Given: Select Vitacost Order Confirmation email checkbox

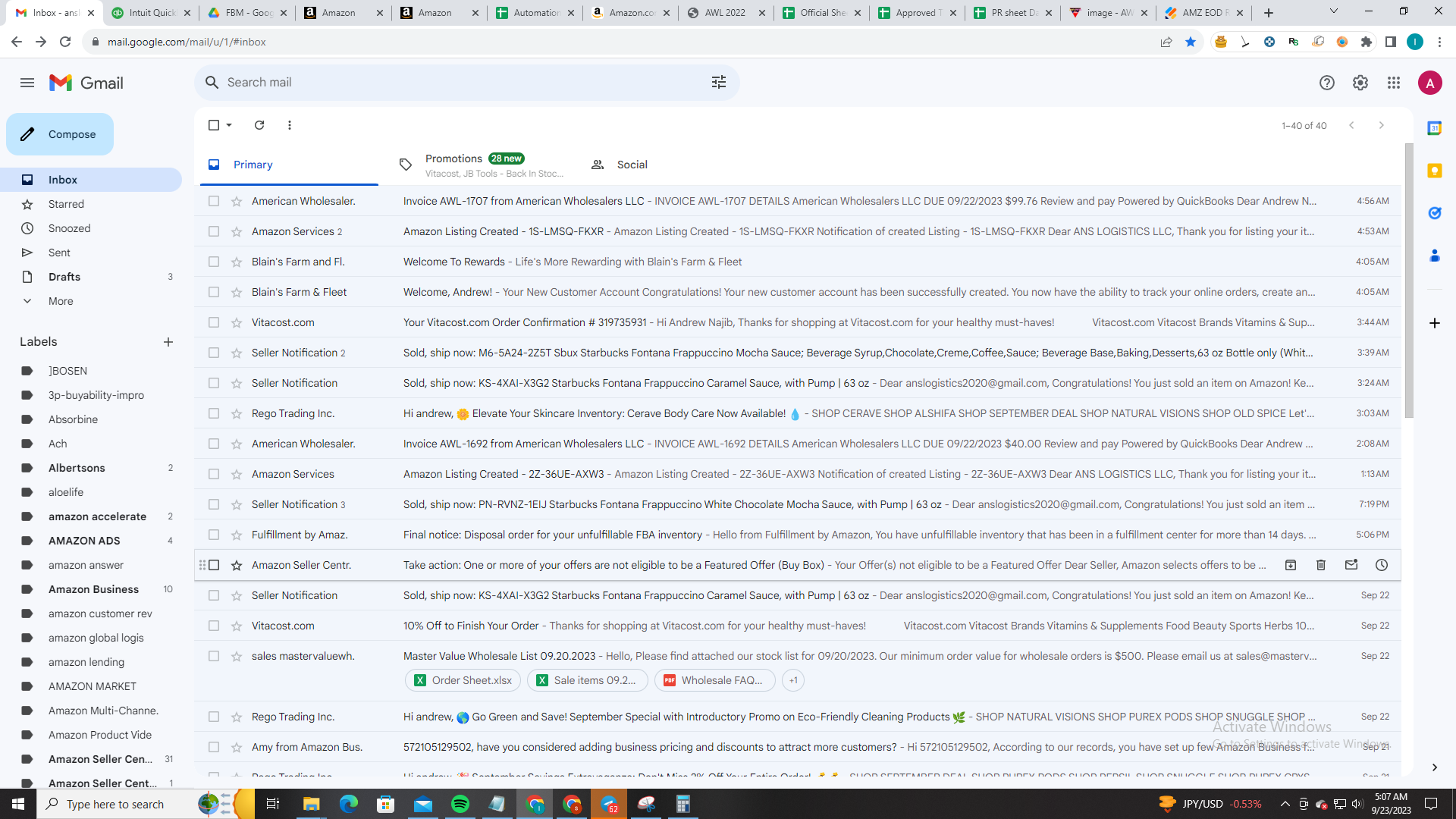Looking at the screenshot, I should tap(214, 322).
